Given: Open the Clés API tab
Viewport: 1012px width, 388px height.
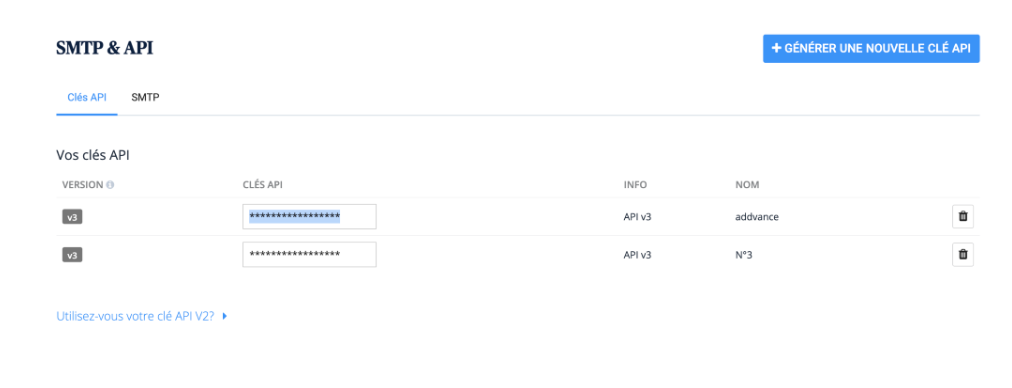Looking at the screenshot, I should pyautogui.click(x=87, y=97).
